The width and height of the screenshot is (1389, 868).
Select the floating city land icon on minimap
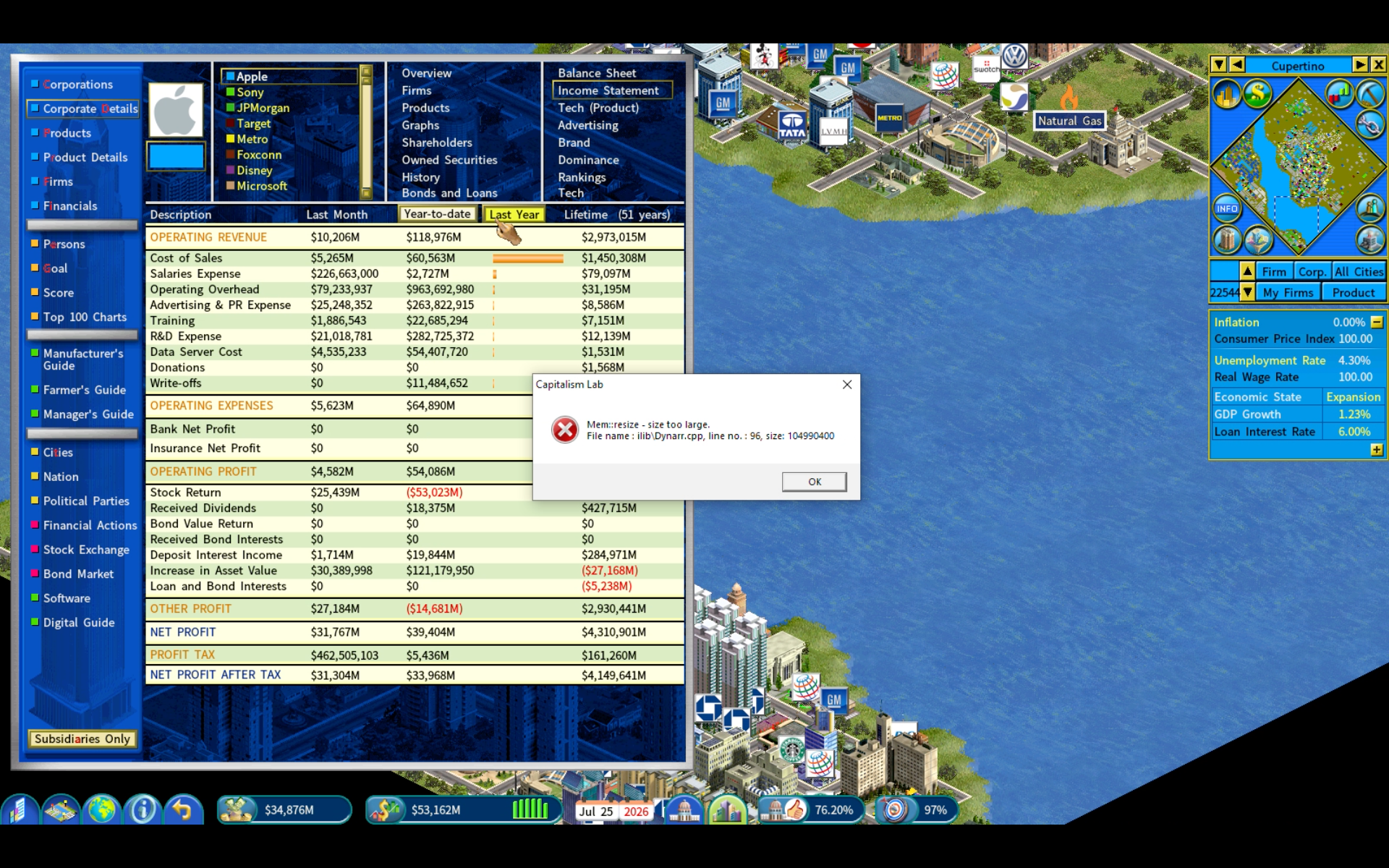[1257, 239]
